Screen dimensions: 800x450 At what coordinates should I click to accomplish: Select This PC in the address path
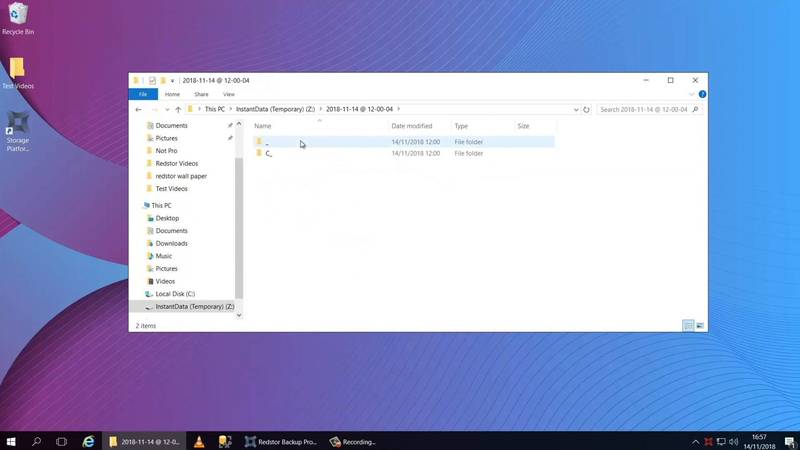214,109
